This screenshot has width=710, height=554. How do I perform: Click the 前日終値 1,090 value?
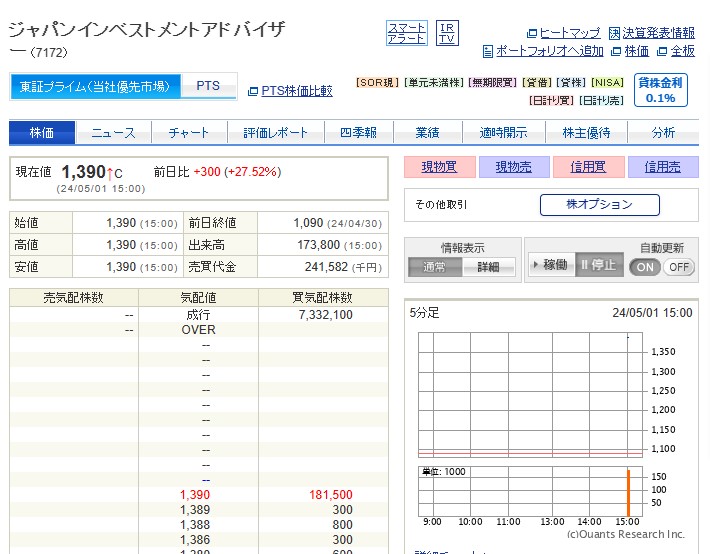coord(308,223)
